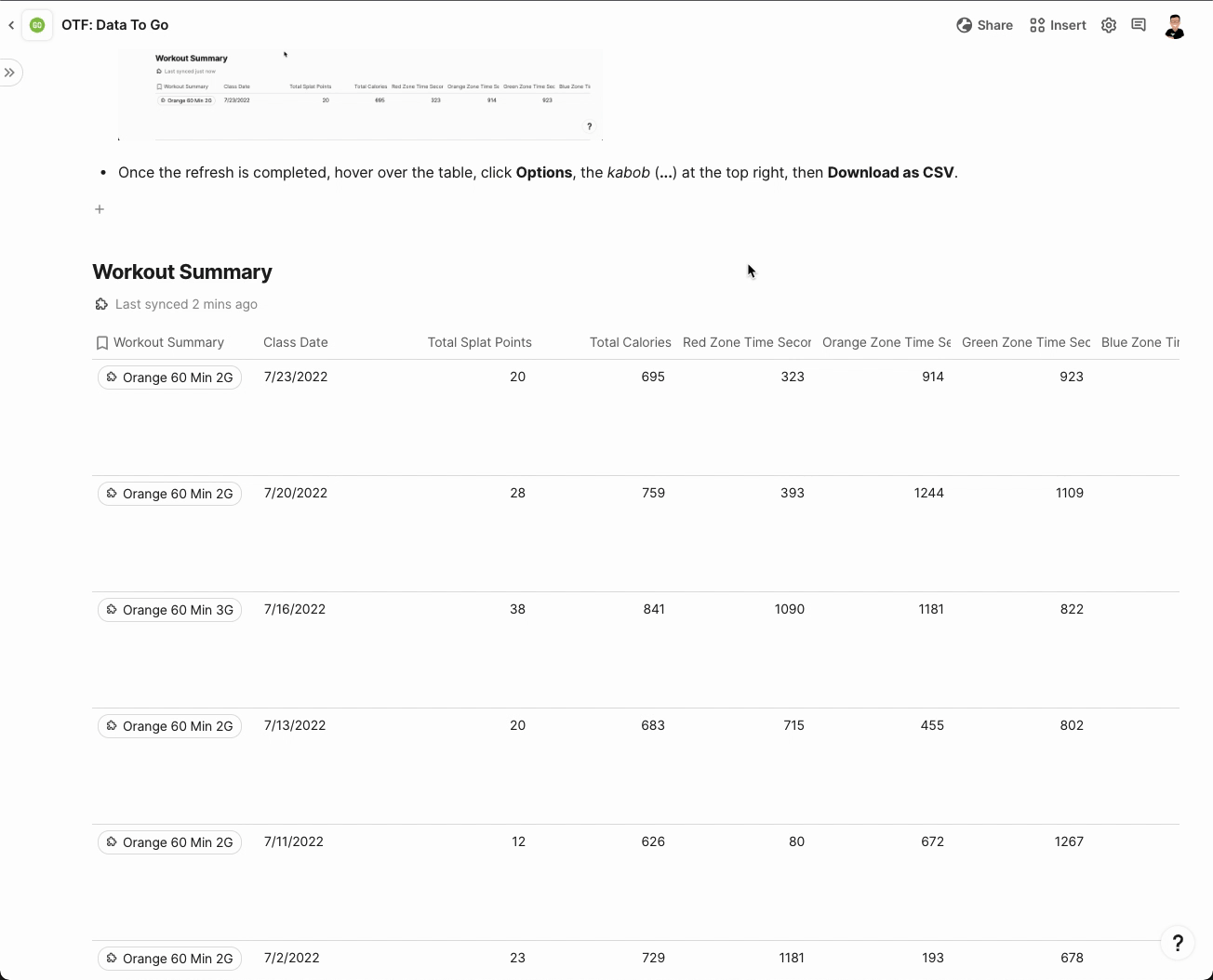Click the 38 splat points cell
Viewport: 1213px width, 980px height.
517,609
